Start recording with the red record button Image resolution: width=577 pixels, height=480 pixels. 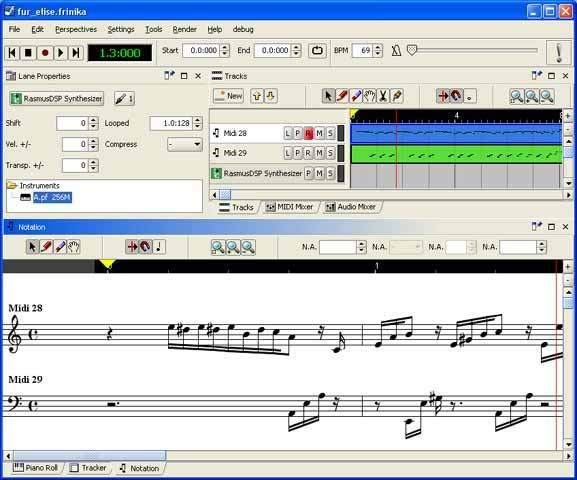(x=45, y=53)
